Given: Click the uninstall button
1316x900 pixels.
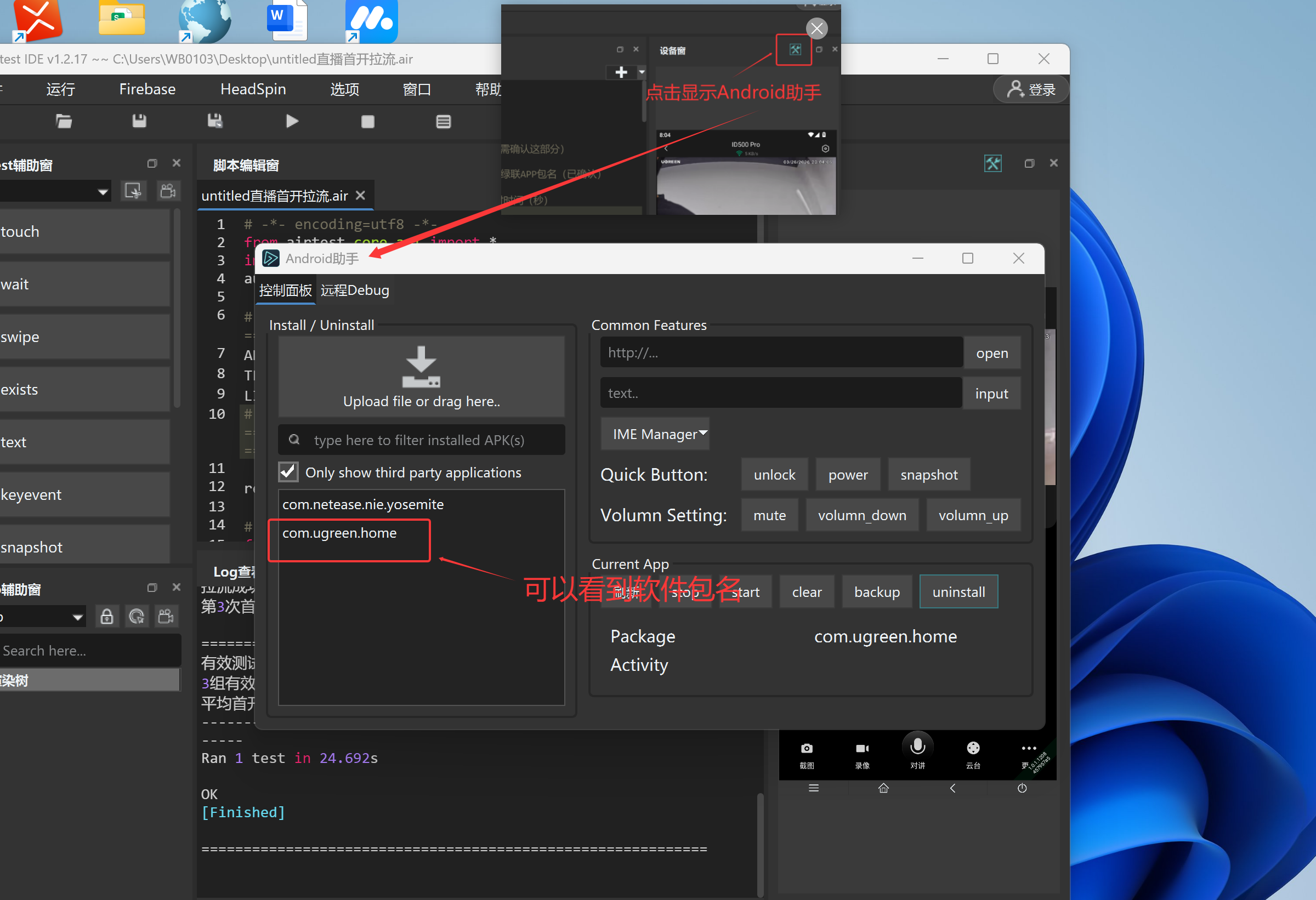Looking at the screenshot, I should coord(958,592).
